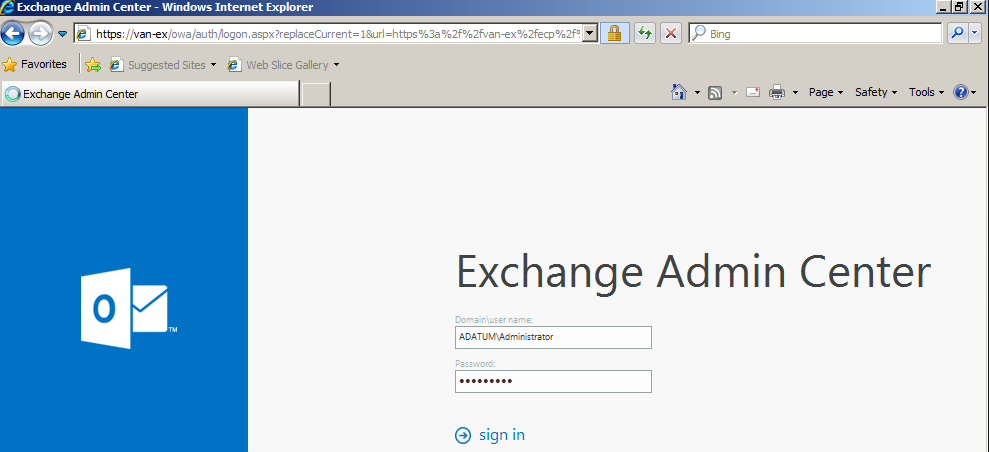The image size is (989, 452).
Task: Add the page to the Favorites bar icon
Action: pyautogui.click(x=93, y=64)
